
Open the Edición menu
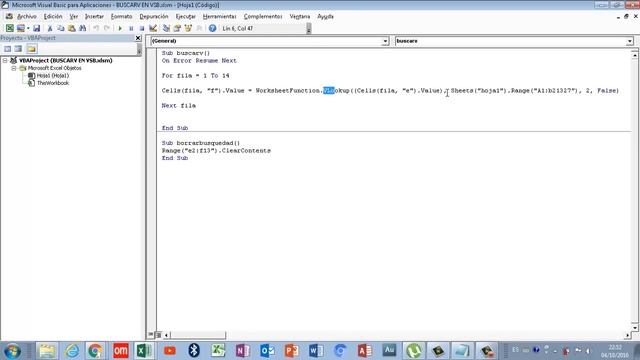tap(53, 16)
